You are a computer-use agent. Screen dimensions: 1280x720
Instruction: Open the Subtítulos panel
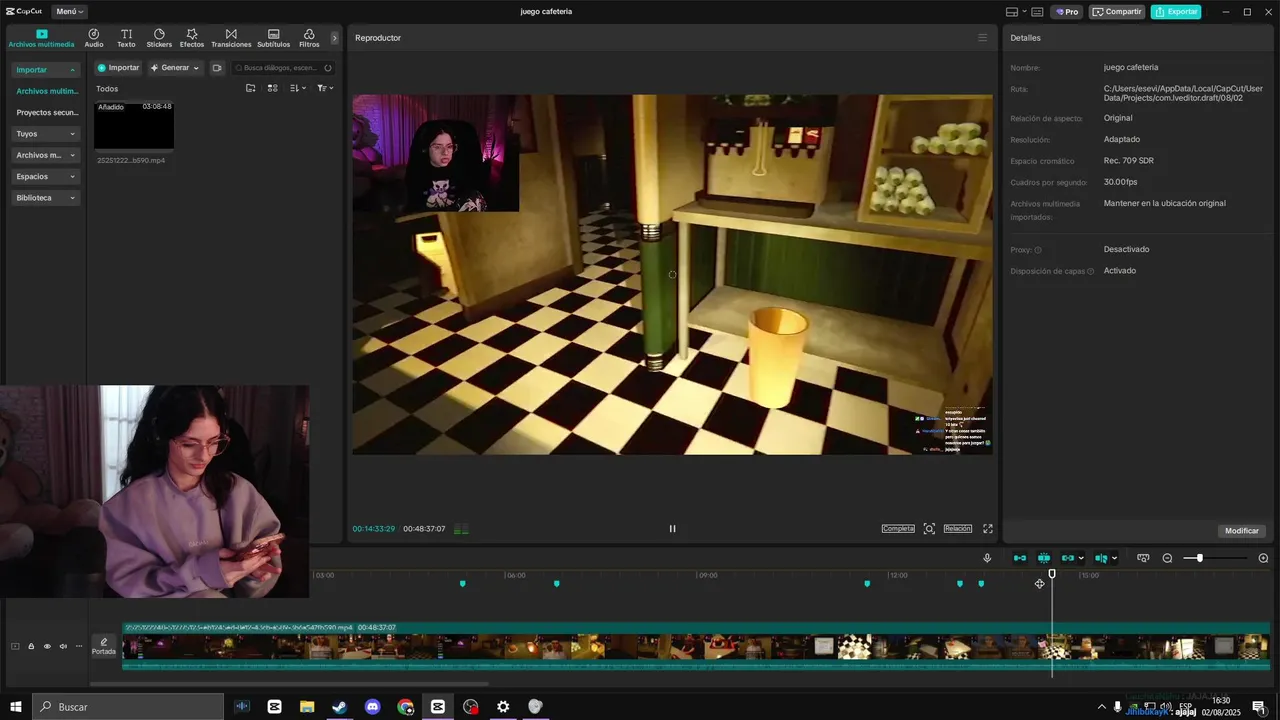274,38
